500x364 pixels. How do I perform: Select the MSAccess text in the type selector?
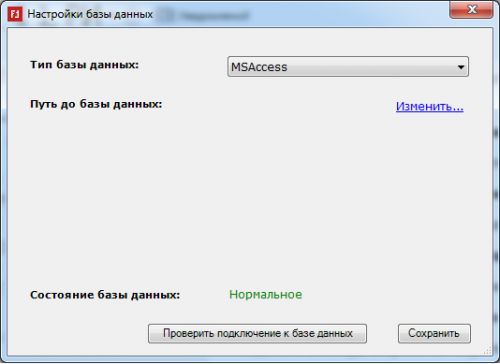[x=259, y=67]
